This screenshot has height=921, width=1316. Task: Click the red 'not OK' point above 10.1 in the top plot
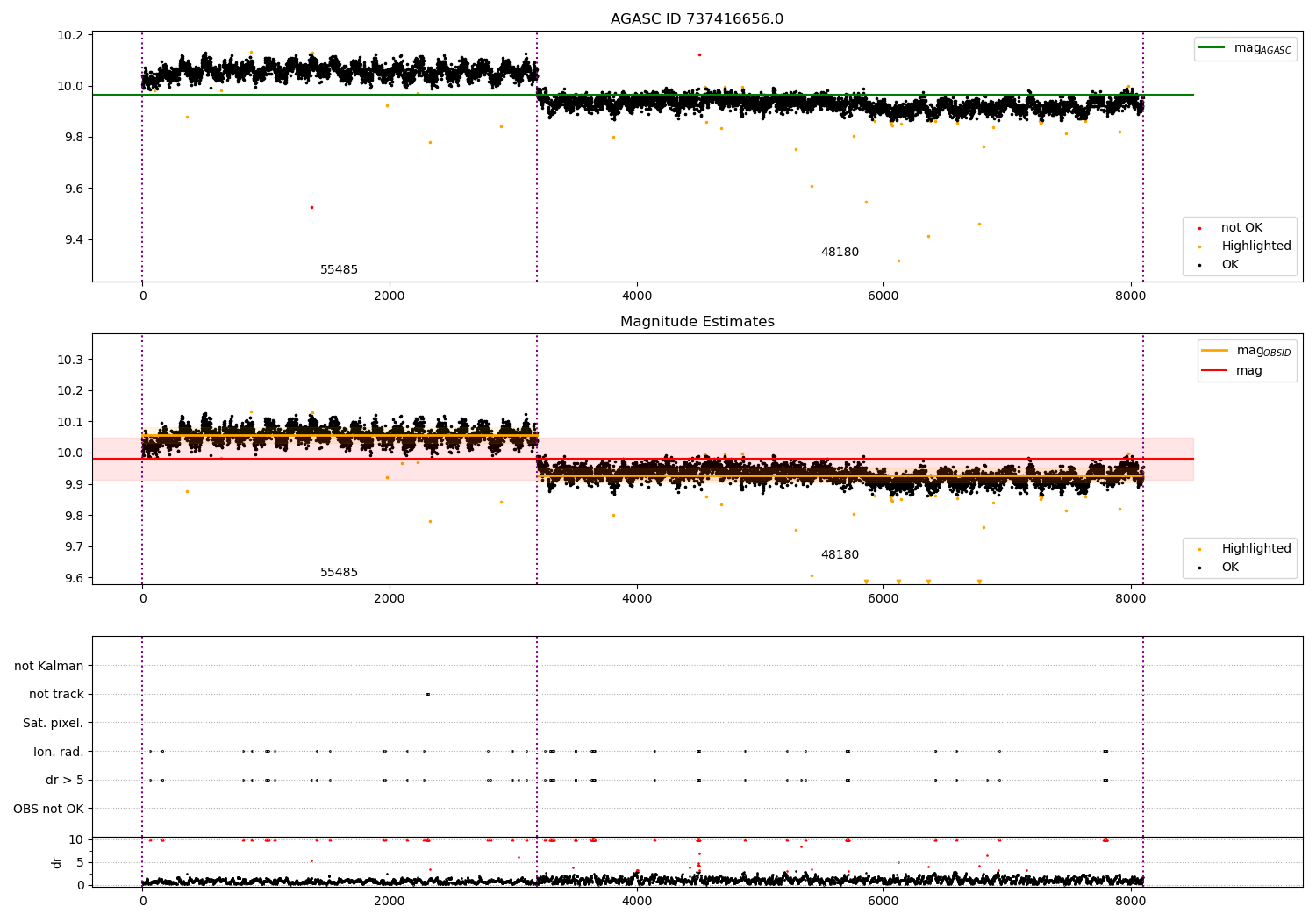[x=699, y=54]
